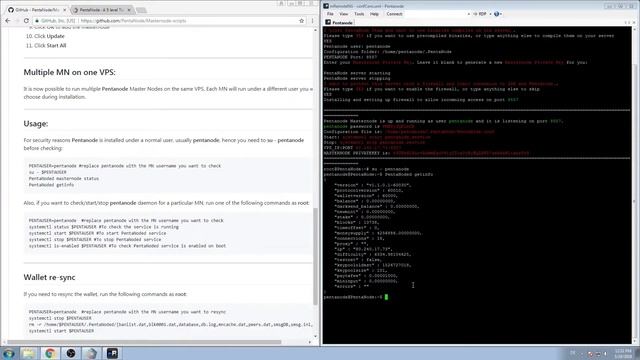
Task: Click the 'systemctl is-enabled $PENTAUSER' code line
Action: point(127,246)
